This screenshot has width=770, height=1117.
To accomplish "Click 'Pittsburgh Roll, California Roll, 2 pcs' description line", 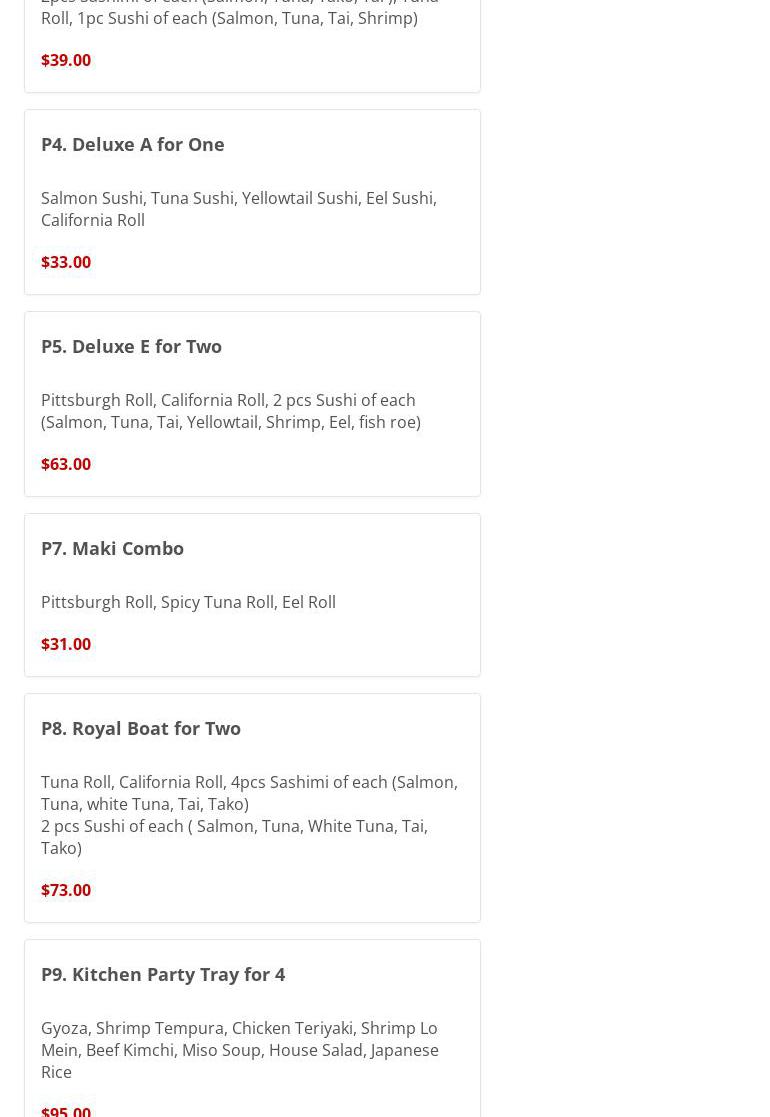I will click(228, 400).
